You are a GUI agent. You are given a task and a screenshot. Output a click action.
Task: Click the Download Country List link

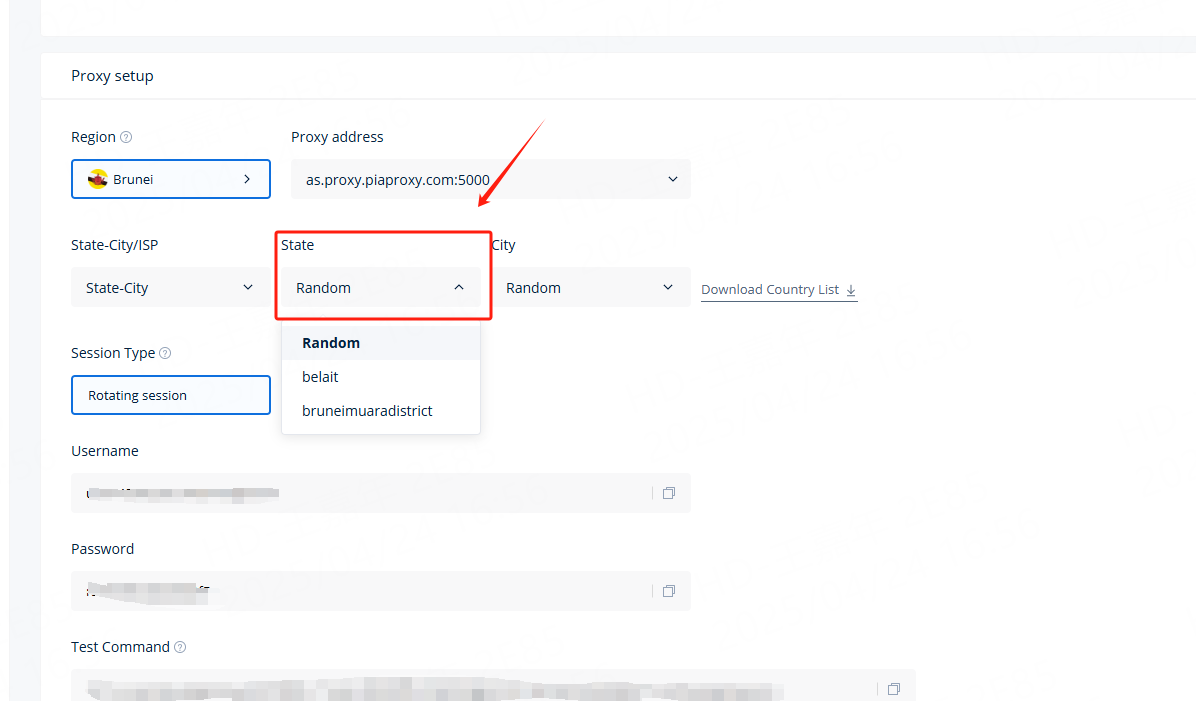[x=769, y=290]
